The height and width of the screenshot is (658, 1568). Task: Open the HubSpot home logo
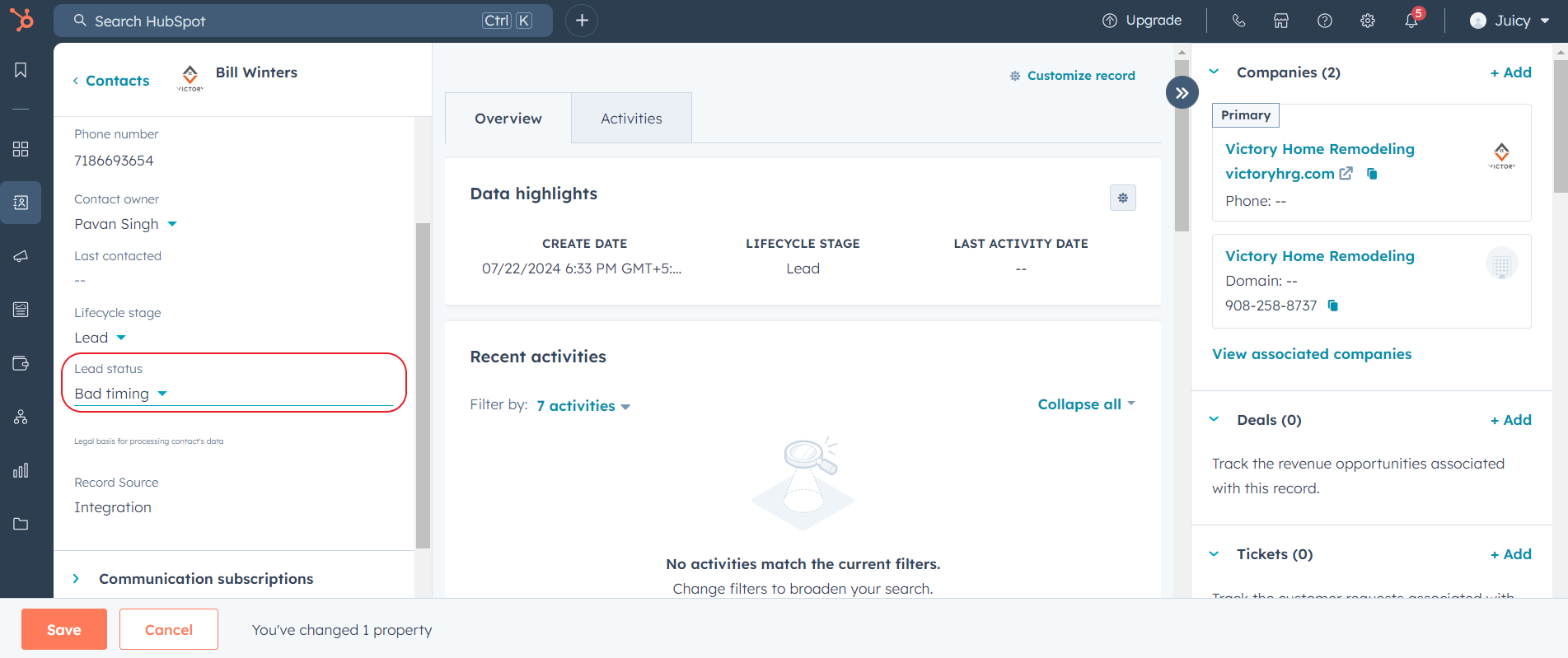[x=22, y=20]
